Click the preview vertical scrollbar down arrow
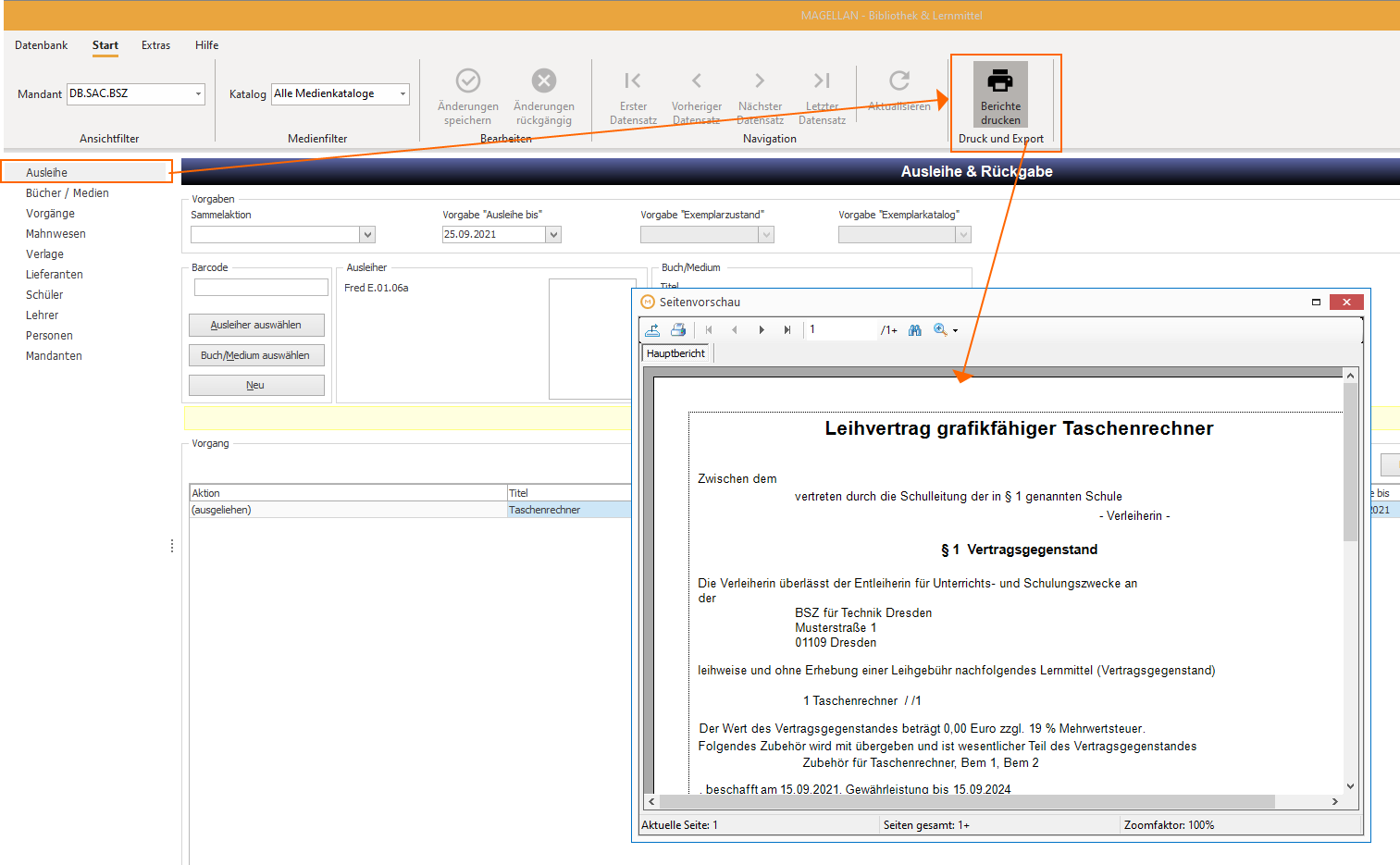Image resolution: width=1400 pixels, height=865 pixels. click(x=1351, y=786)
